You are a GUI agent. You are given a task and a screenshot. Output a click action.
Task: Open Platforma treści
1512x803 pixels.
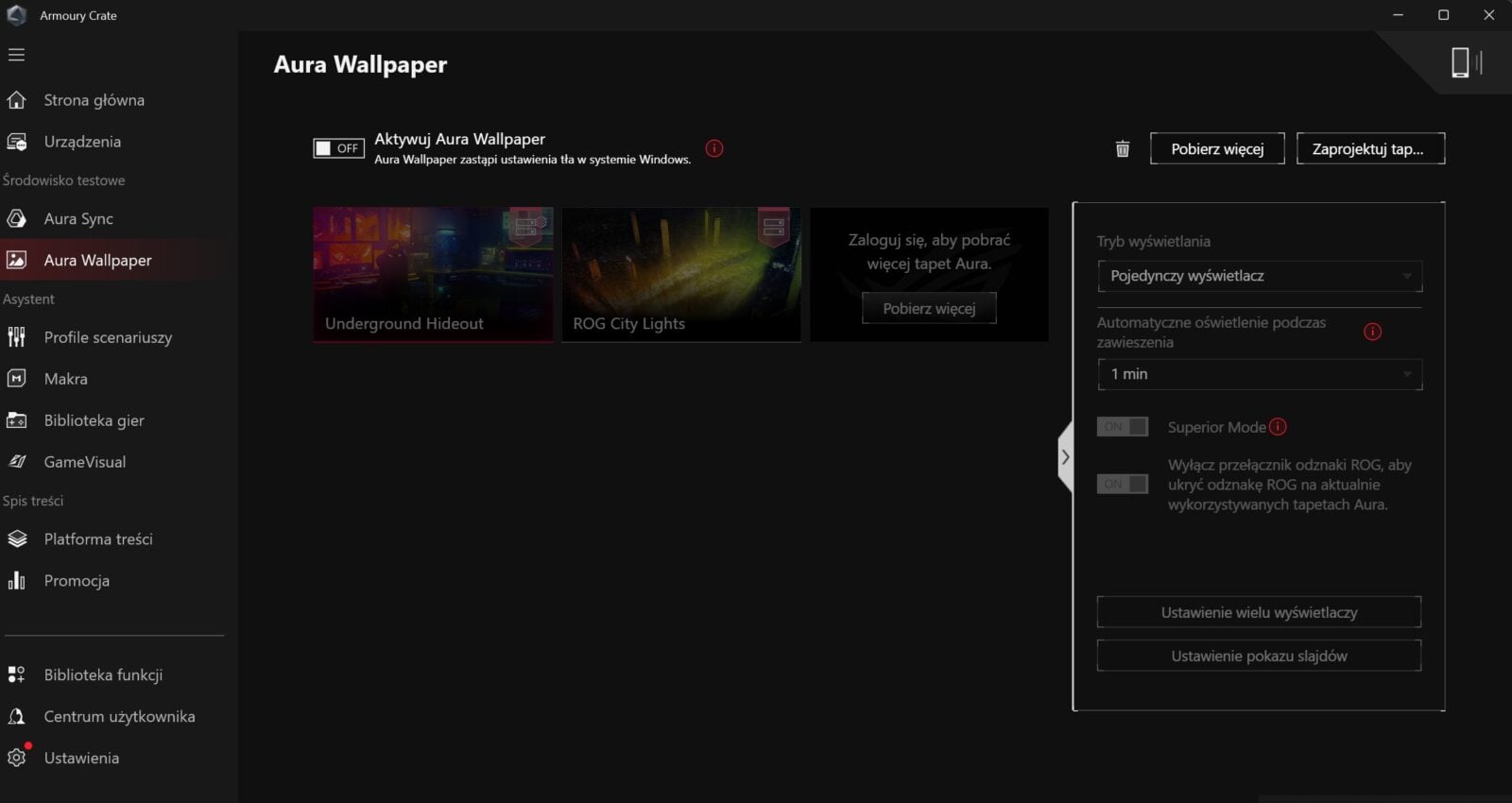click(98, 539)
